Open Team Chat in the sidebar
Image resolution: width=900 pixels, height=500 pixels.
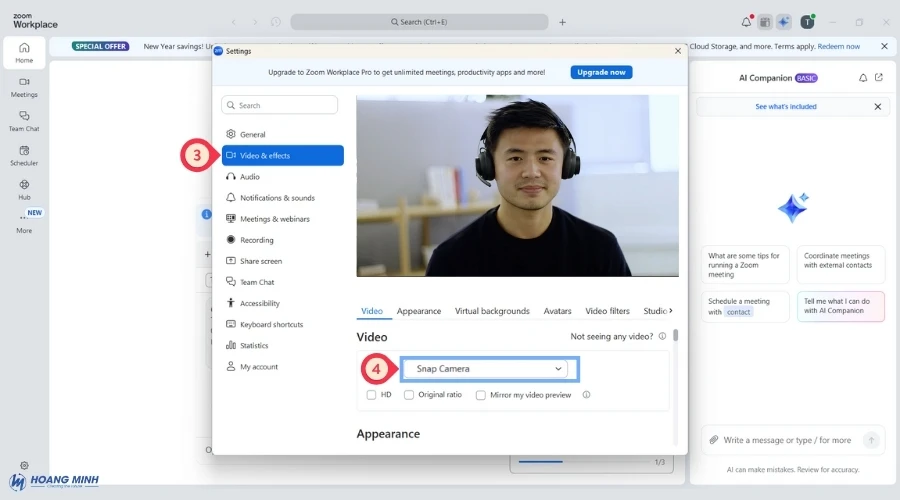coord(24,120)
